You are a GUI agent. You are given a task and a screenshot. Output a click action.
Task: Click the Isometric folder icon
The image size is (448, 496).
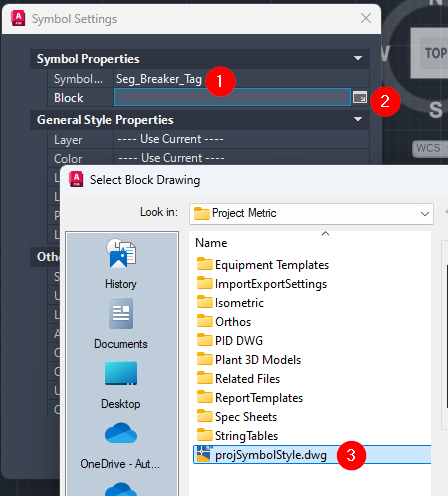(205, 302)
